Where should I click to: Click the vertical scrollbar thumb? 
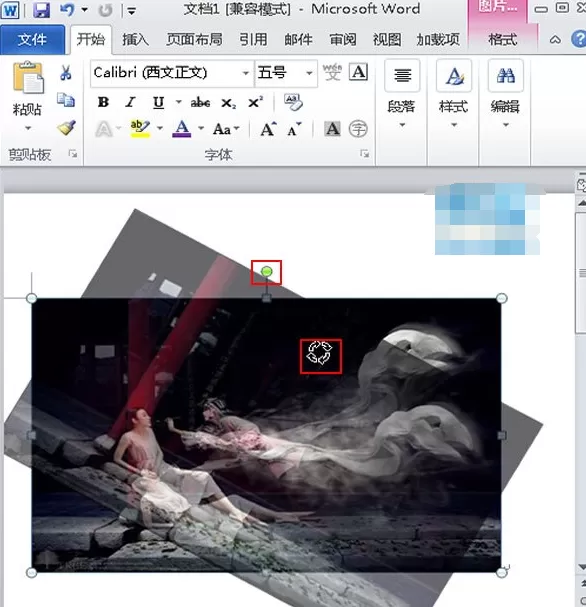pos(581,273)
